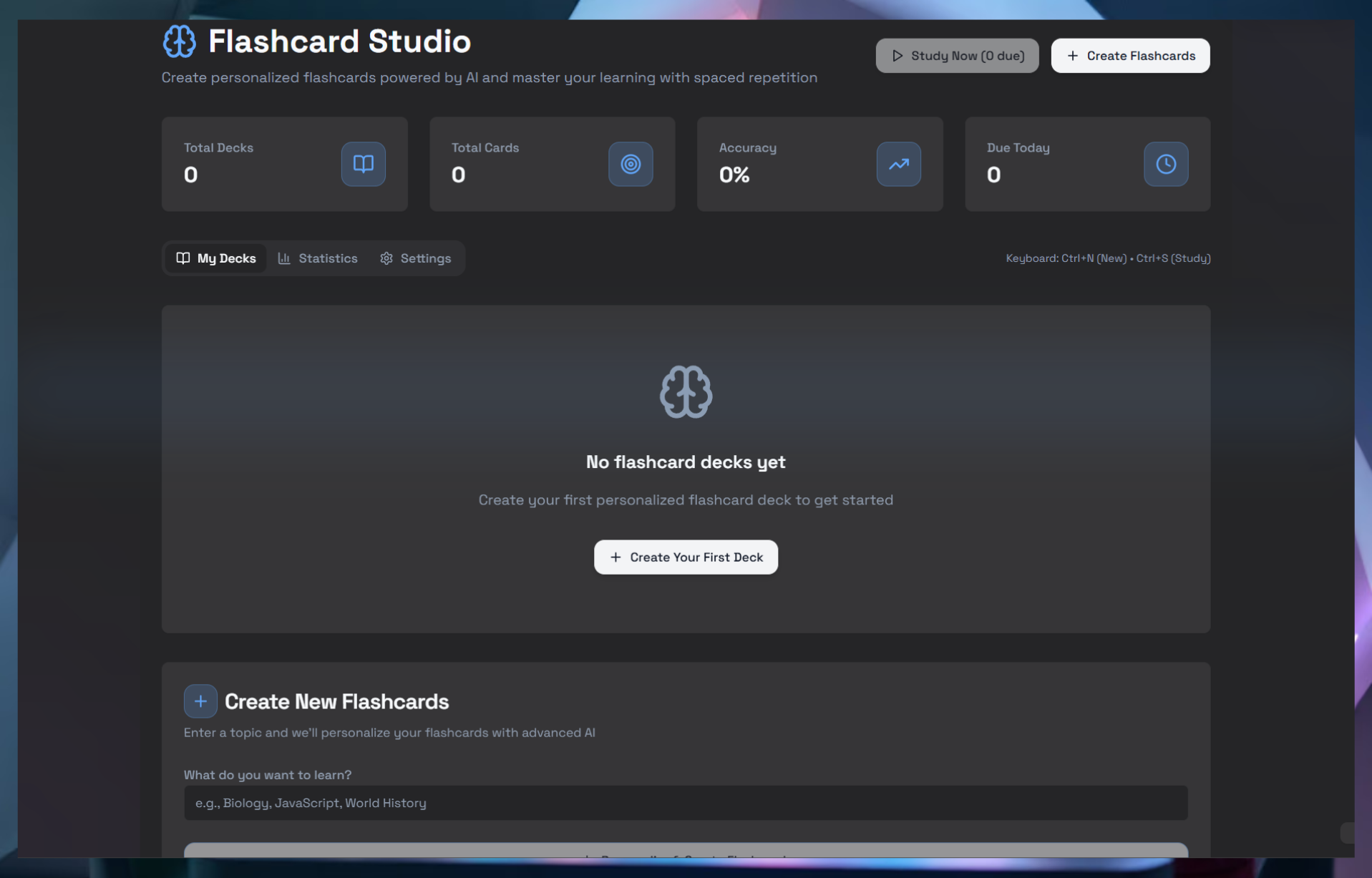
Task: Select the Due Today clock icon
Action: pyautogui.click(x=1166, y=164)
